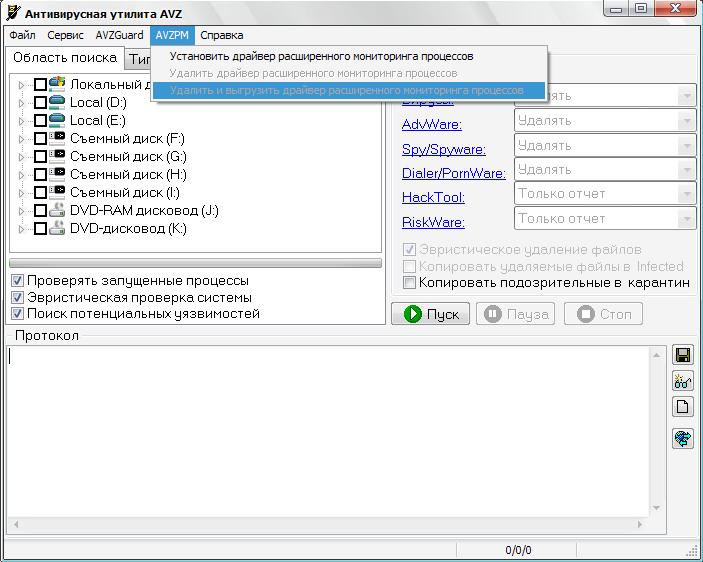Expand the Local (E:) tree node

21,121
